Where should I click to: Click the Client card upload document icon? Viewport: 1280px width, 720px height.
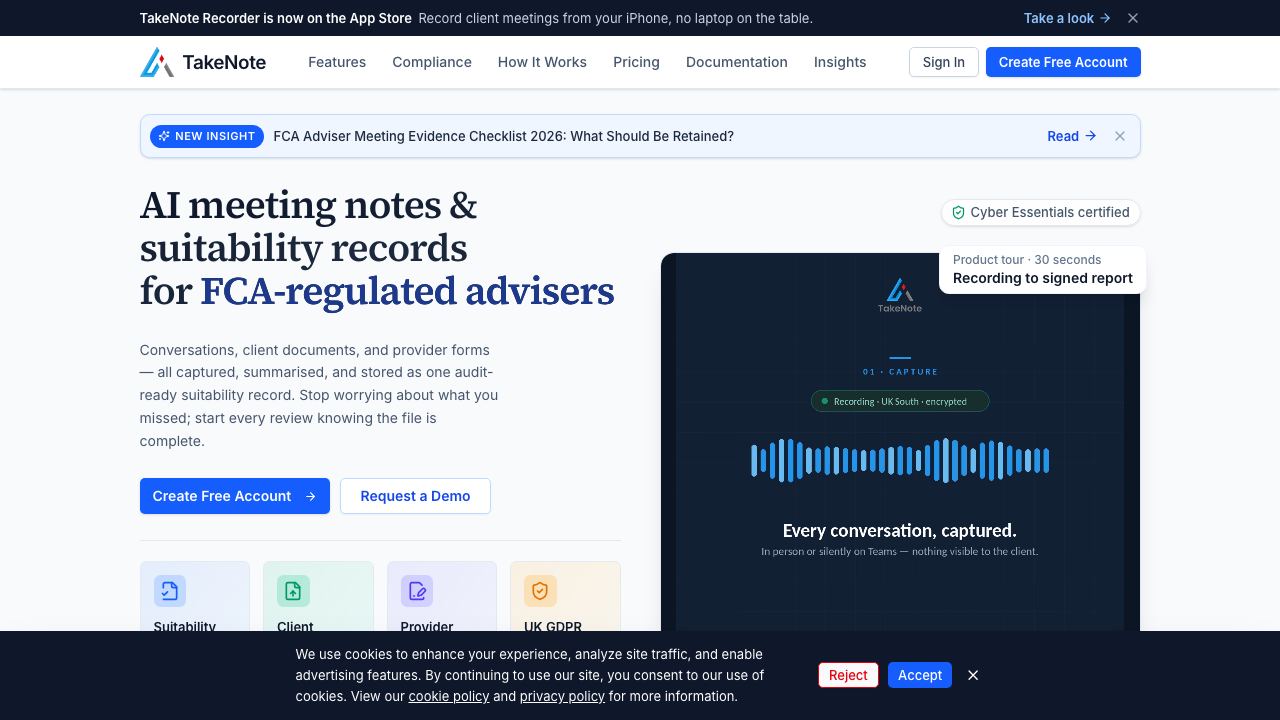pyautogui.click(x=293, y=591)
